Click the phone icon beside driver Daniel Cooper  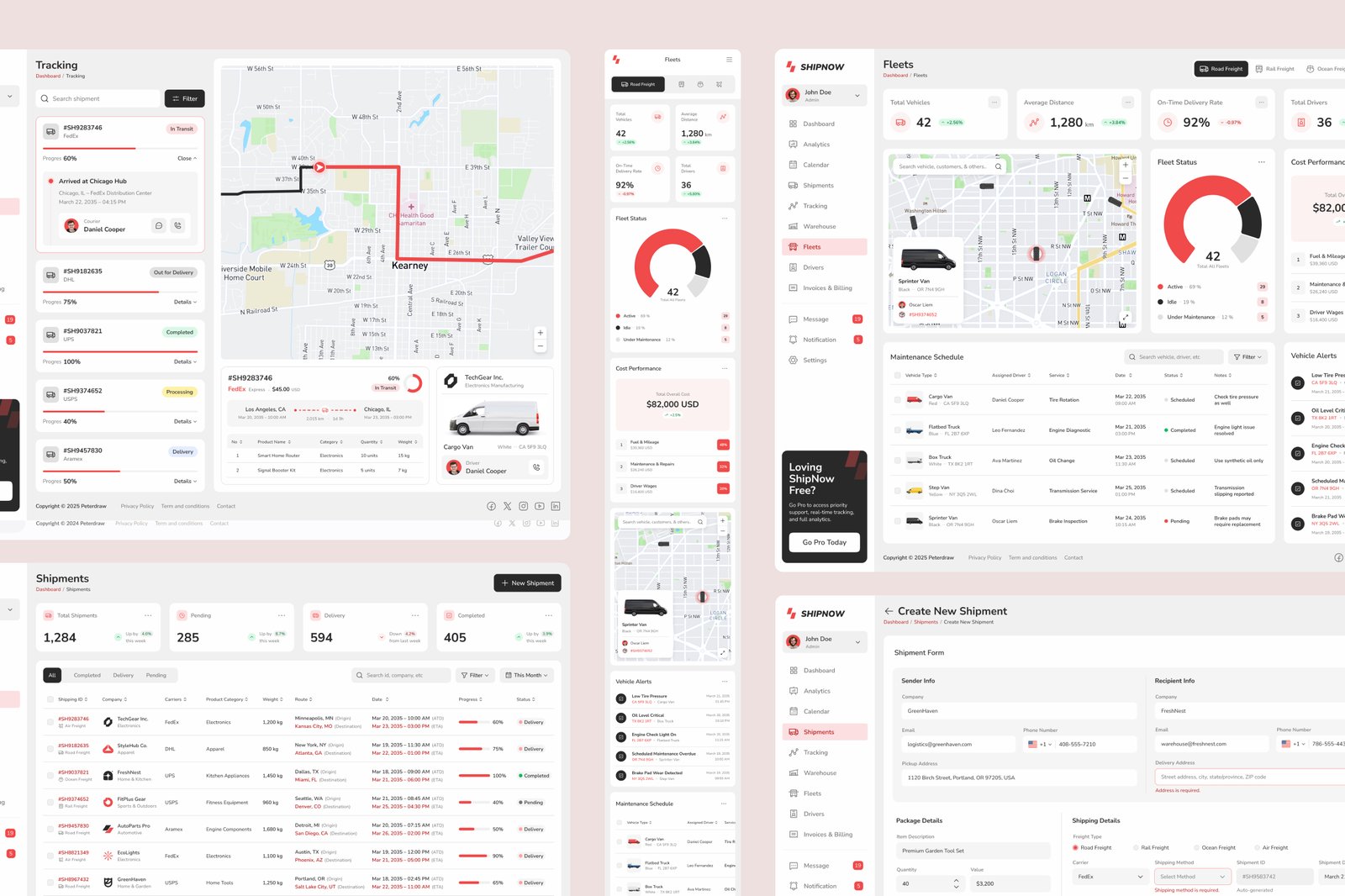(536, 467)
